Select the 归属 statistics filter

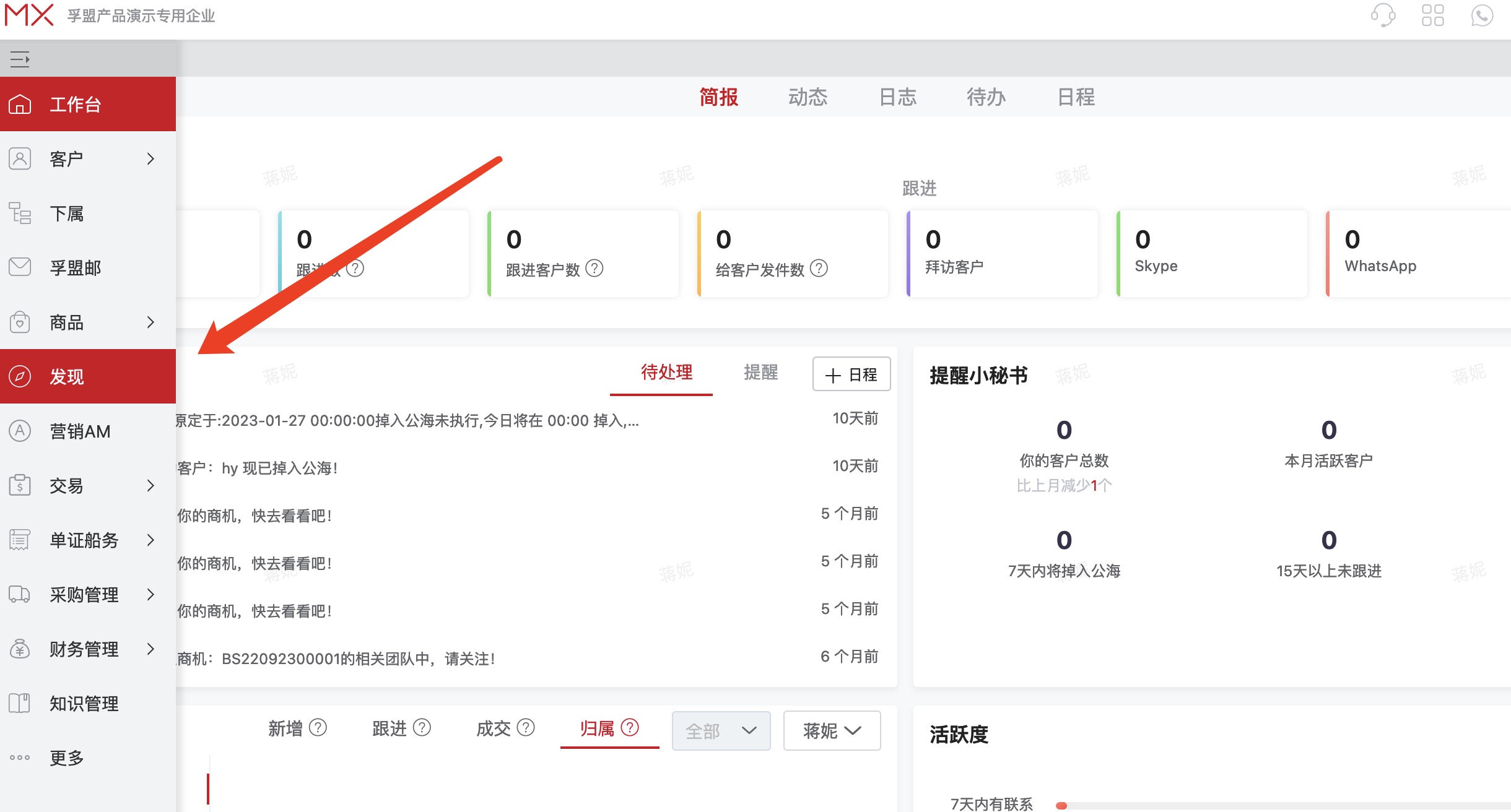[598, 728]
